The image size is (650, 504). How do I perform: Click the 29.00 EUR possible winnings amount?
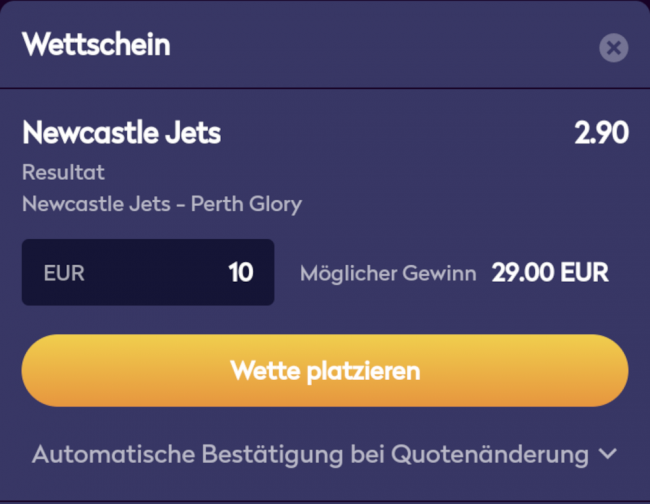(x=550, y=273)
